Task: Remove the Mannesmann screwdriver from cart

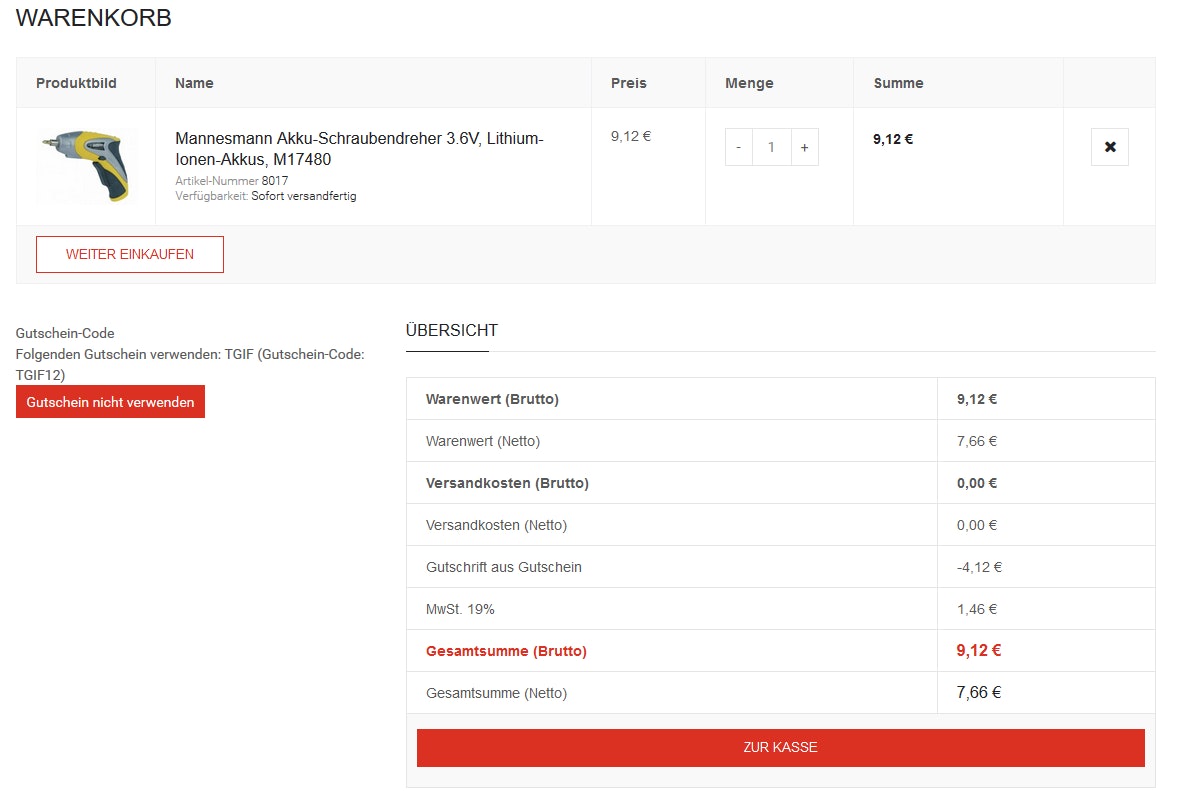Action: point(1109,147)
